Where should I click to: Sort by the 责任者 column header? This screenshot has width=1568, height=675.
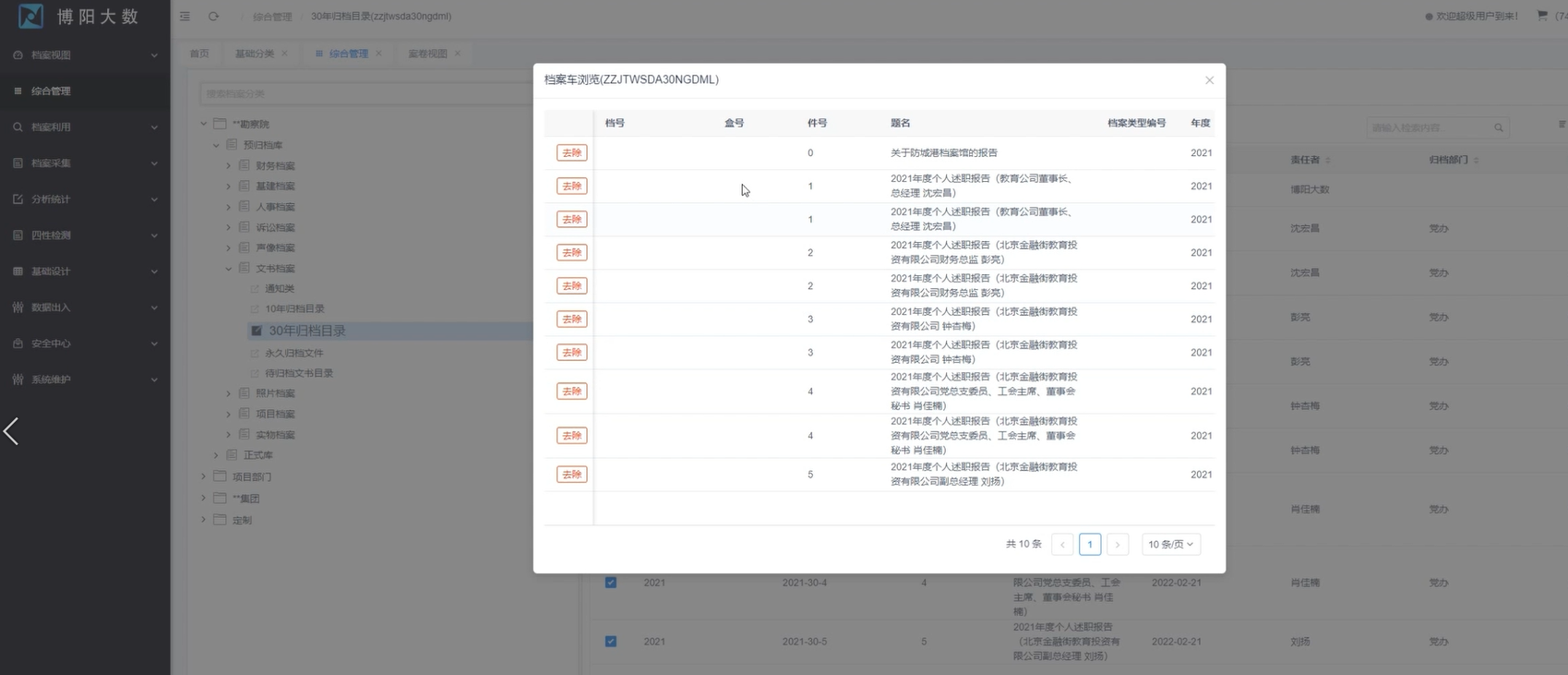pos(1310,161)
